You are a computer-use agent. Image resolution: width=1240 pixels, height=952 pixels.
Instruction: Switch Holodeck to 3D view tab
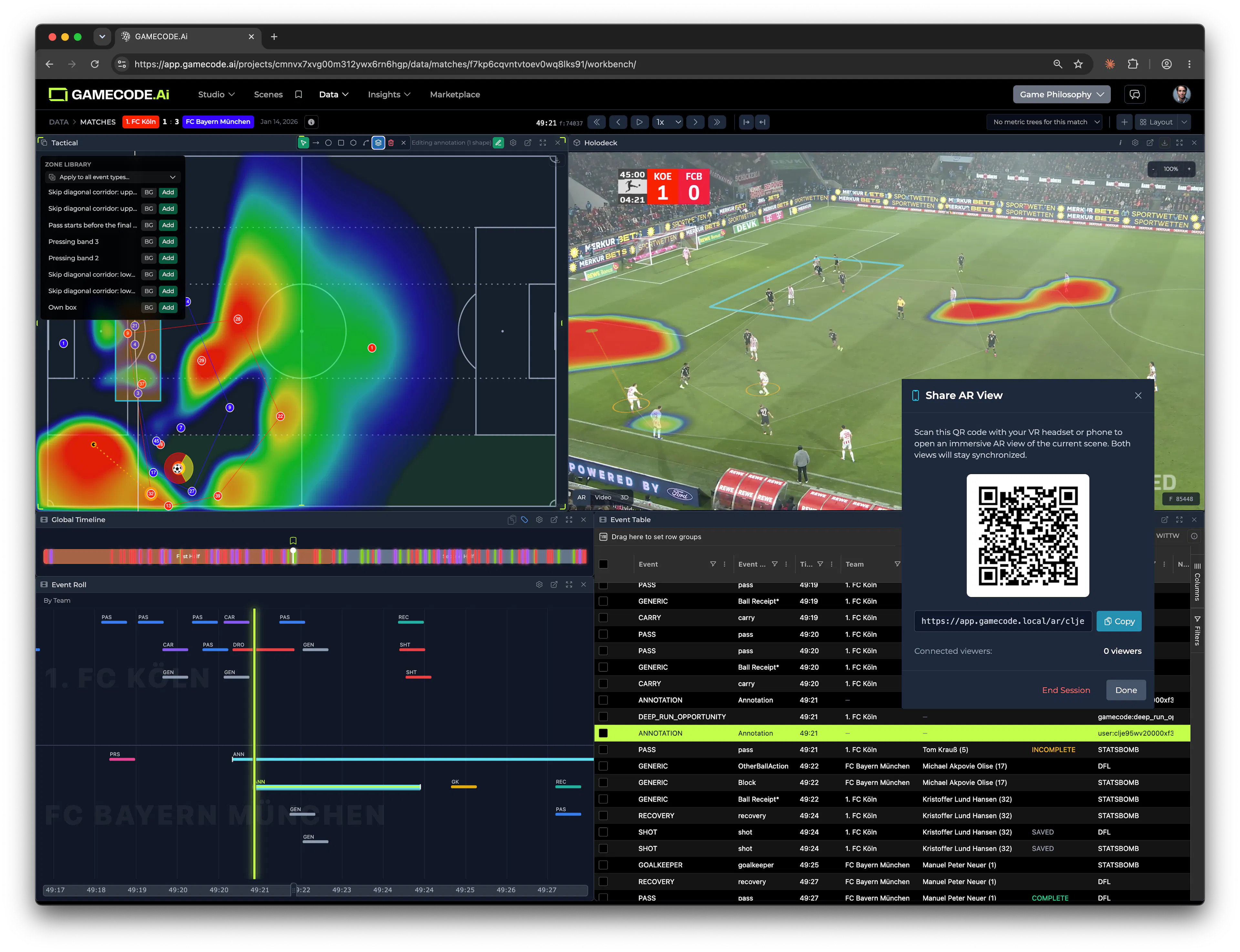pos(624,498)
